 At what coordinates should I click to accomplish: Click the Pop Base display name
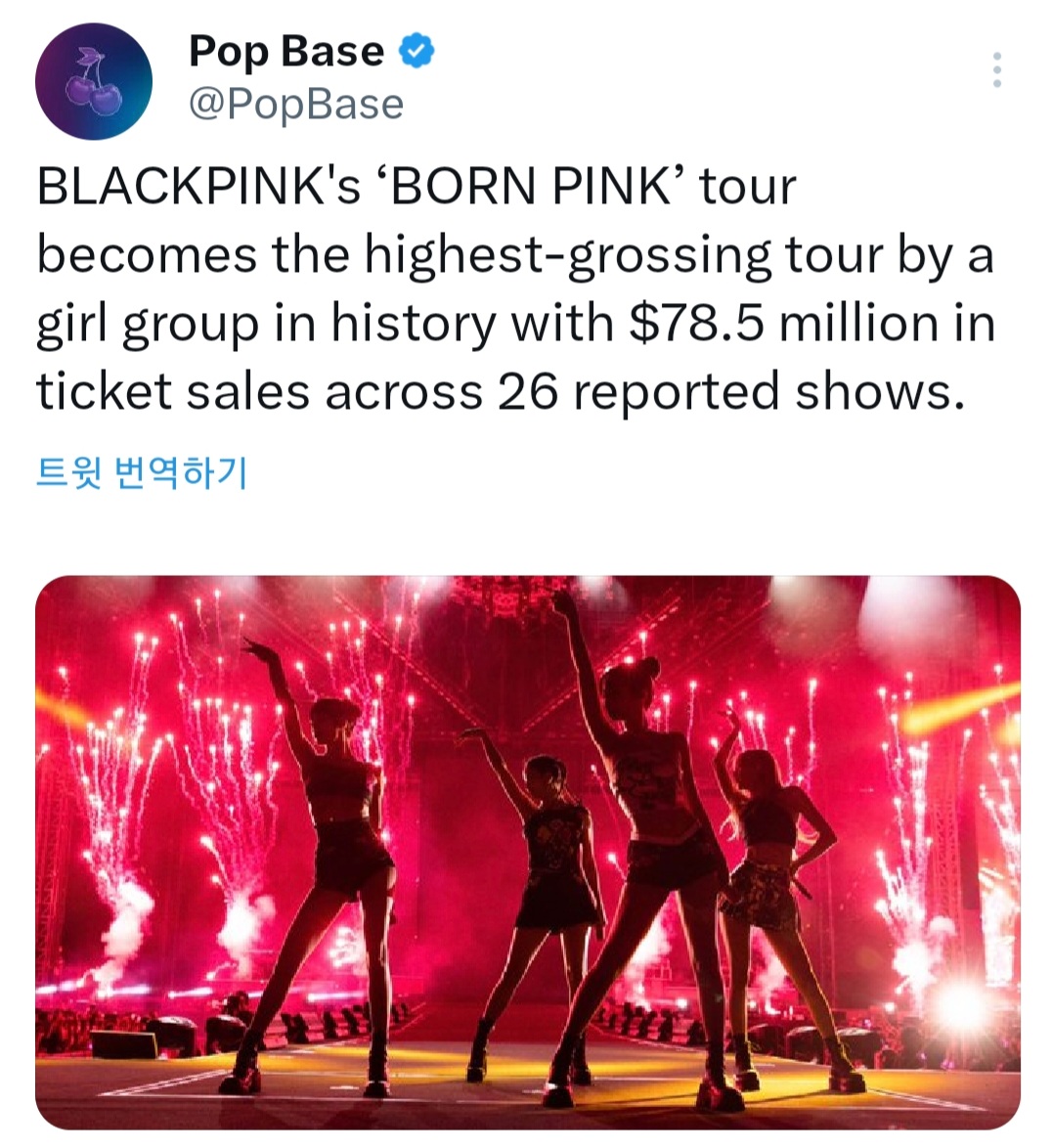click(286, 51)
